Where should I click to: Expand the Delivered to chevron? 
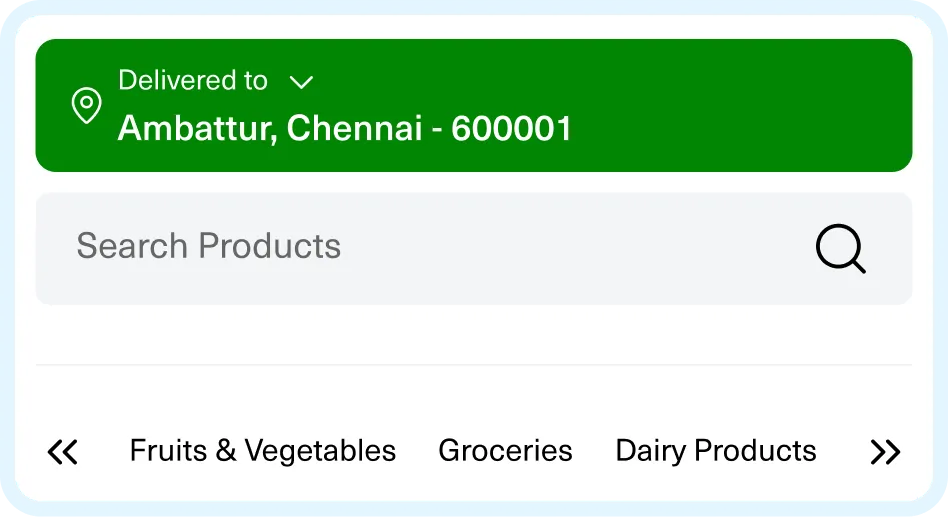coord(301,81)
